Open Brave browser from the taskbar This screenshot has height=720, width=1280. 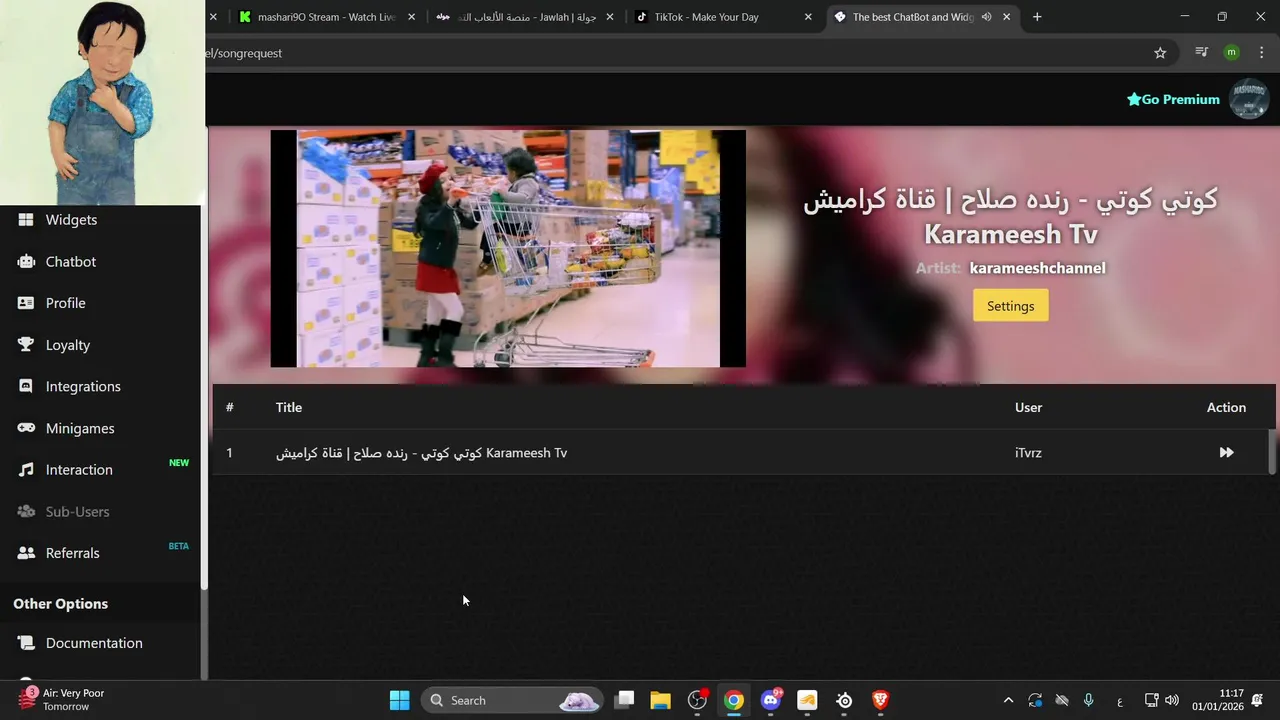[x=880, y=700]
